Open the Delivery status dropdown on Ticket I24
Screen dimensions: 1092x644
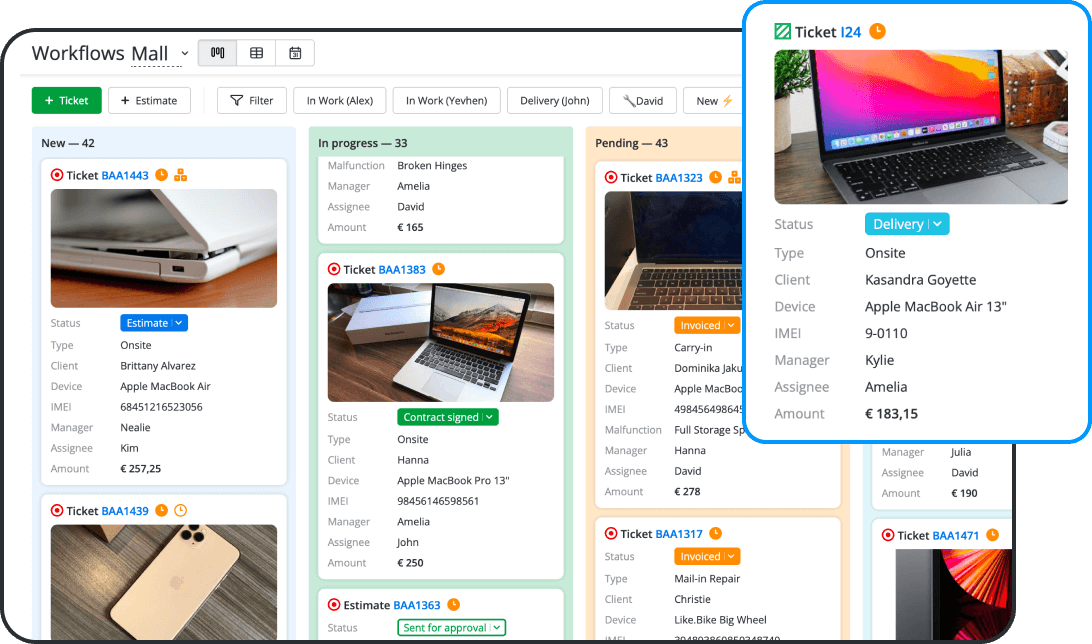pos(937,225)
